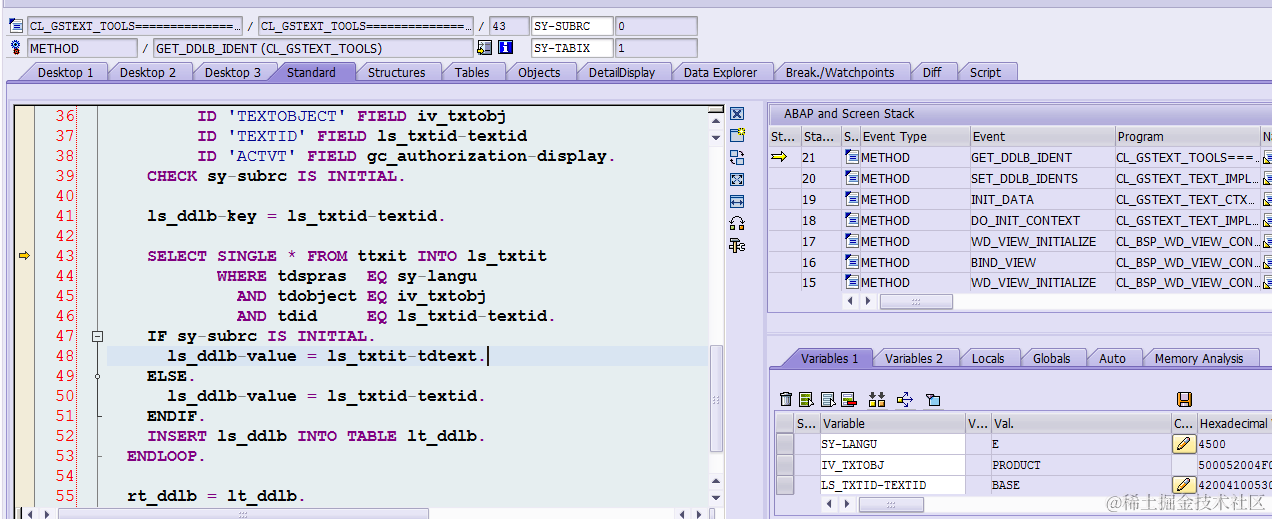Click the LS_TXTID-TEXTID variable name cell
Viewport: 1272px width, 519px height.
pyautogui.click(x=892, y=485)
